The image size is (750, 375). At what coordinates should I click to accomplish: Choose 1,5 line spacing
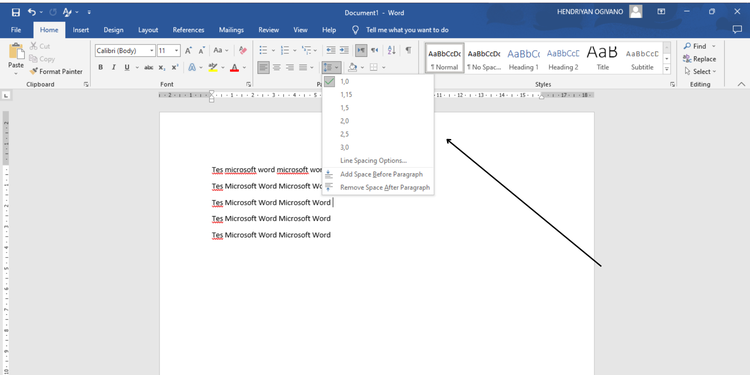point(378,108)
